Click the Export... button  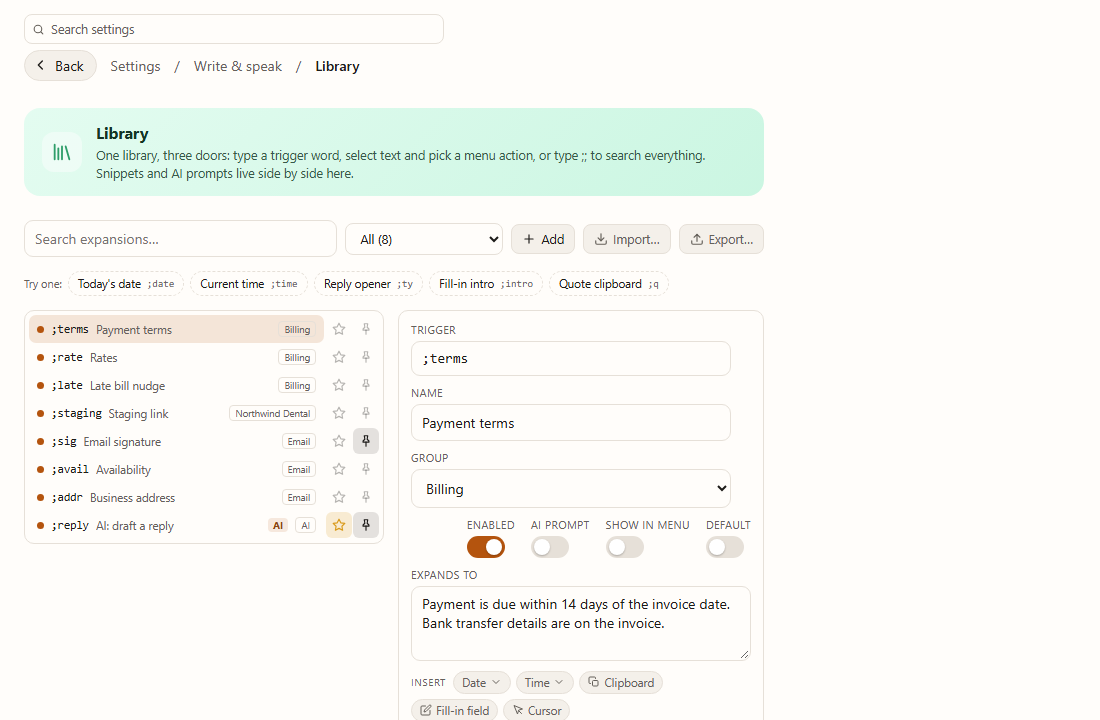pyautogui.click(x=721, y=239)
